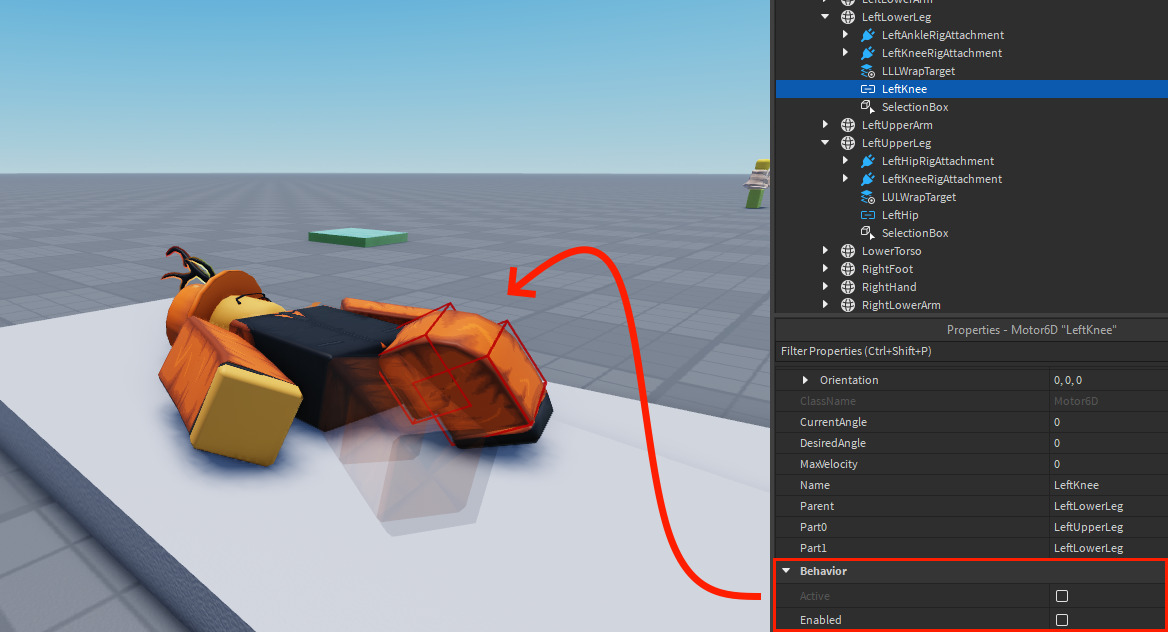Select the LeftKnee row in Explorer

[x=971, y=89]
